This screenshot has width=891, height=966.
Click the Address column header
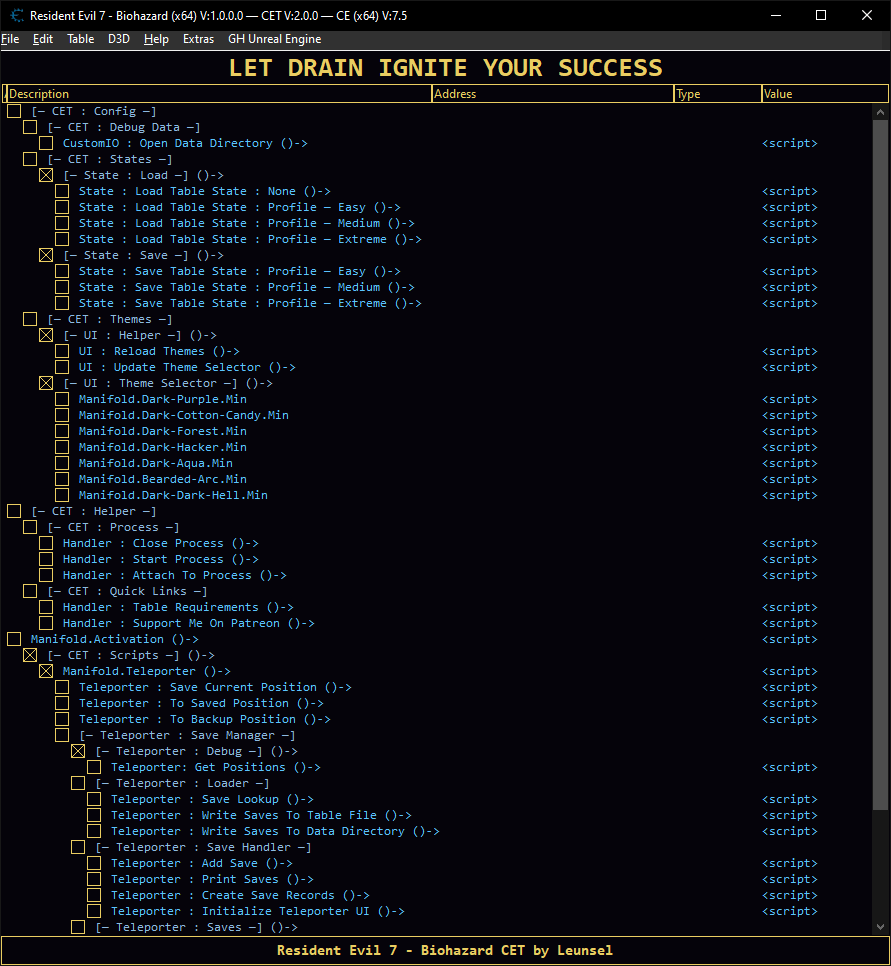click(553, 94)
